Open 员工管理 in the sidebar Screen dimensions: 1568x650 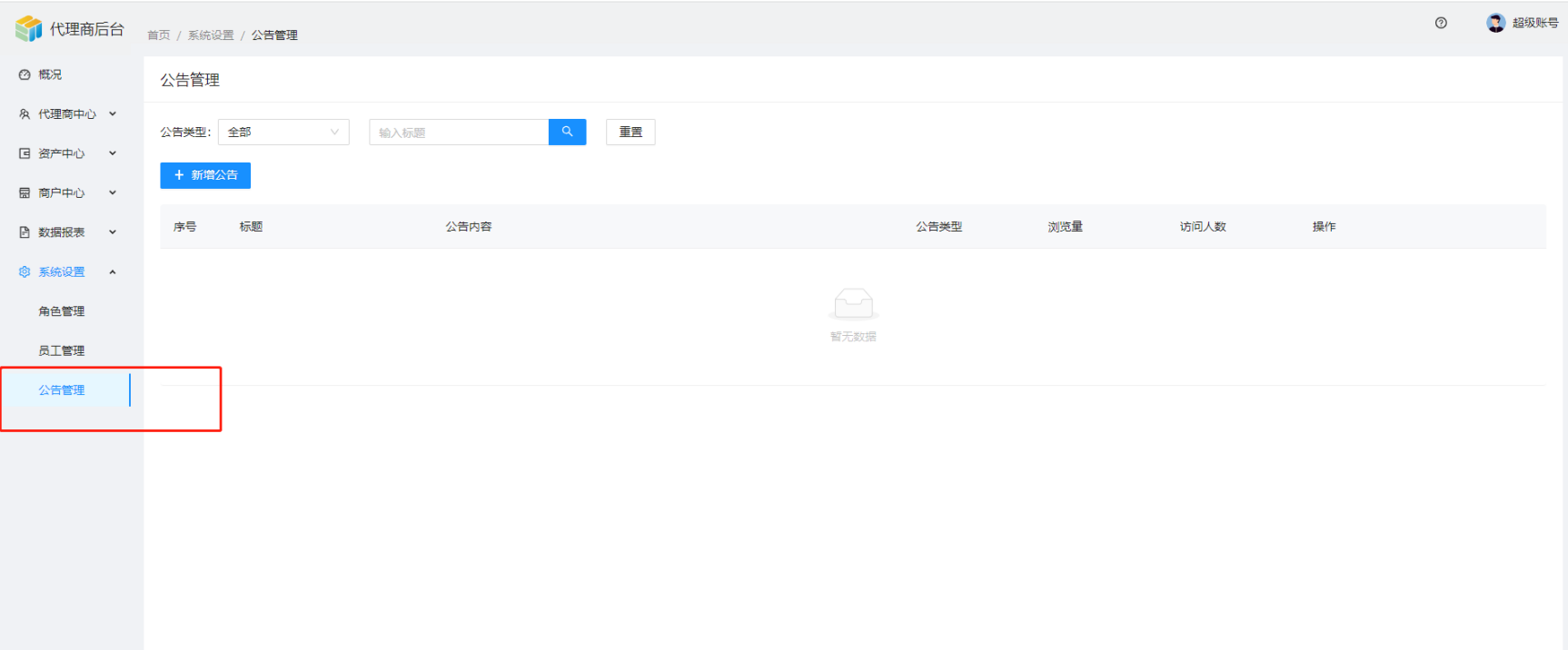tap(62, 350)
